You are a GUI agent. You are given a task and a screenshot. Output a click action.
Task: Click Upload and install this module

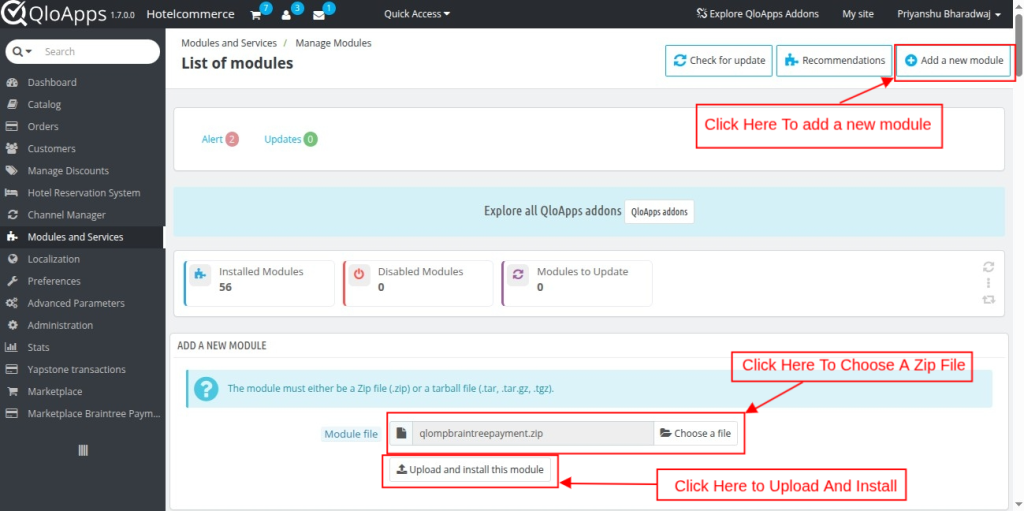coord(470,470)
